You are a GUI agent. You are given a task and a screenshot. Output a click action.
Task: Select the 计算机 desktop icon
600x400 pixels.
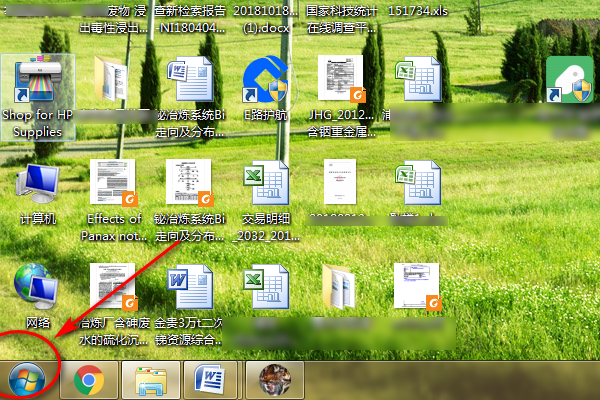tap(37, 184)
